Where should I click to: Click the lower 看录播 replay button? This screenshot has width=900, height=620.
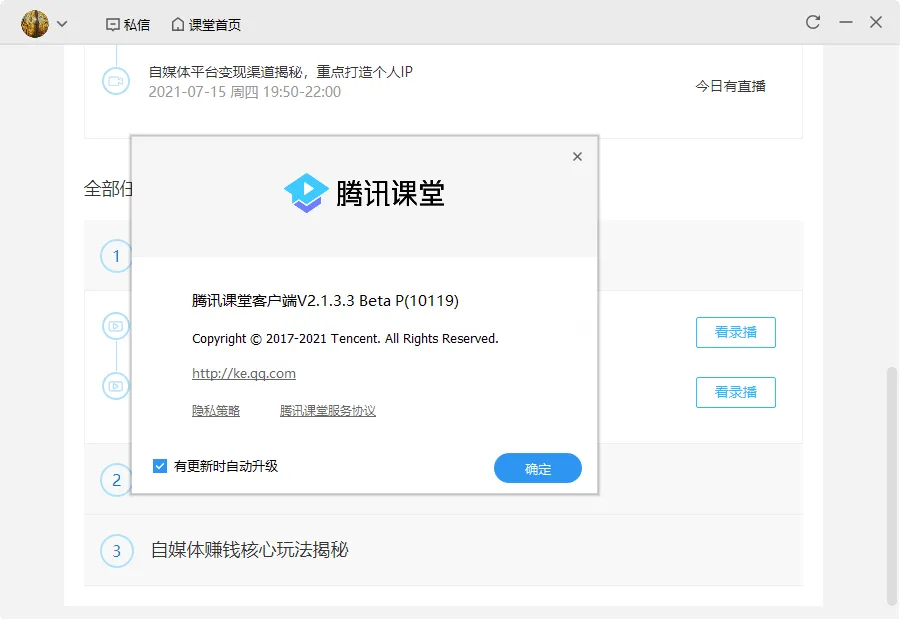(x=736, y=393)
